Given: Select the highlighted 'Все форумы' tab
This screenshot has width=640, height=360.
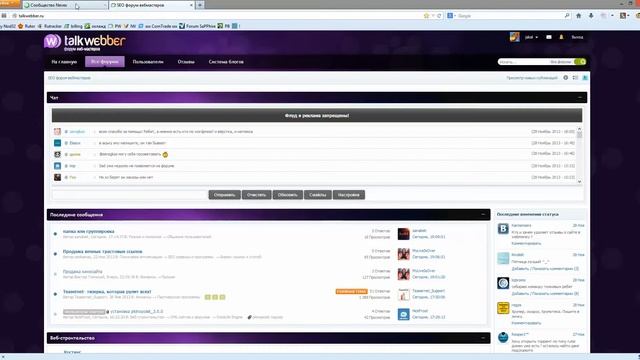Looking at the screenshot, I should [105, 62].
